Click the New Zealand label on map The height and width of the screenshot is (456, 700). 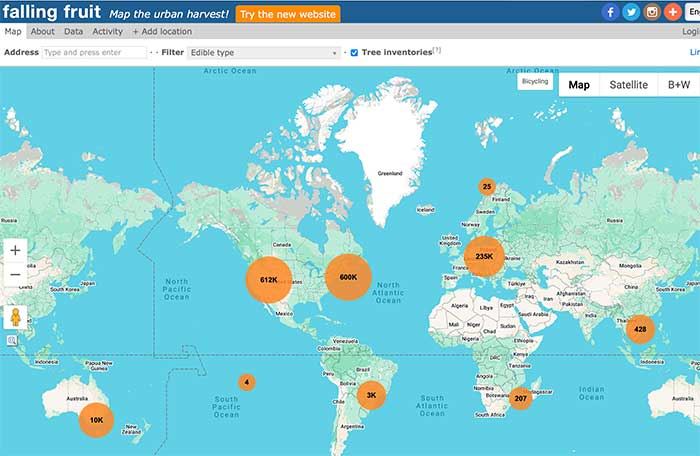click(131, 429)
